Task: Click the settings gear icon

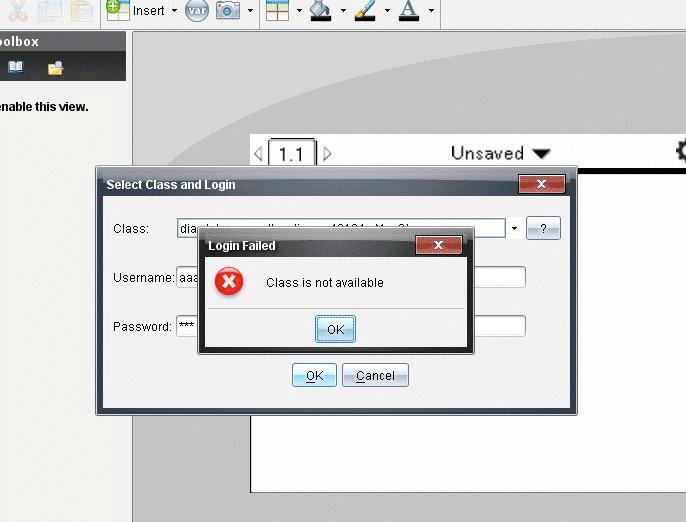Action: point(681,151)
